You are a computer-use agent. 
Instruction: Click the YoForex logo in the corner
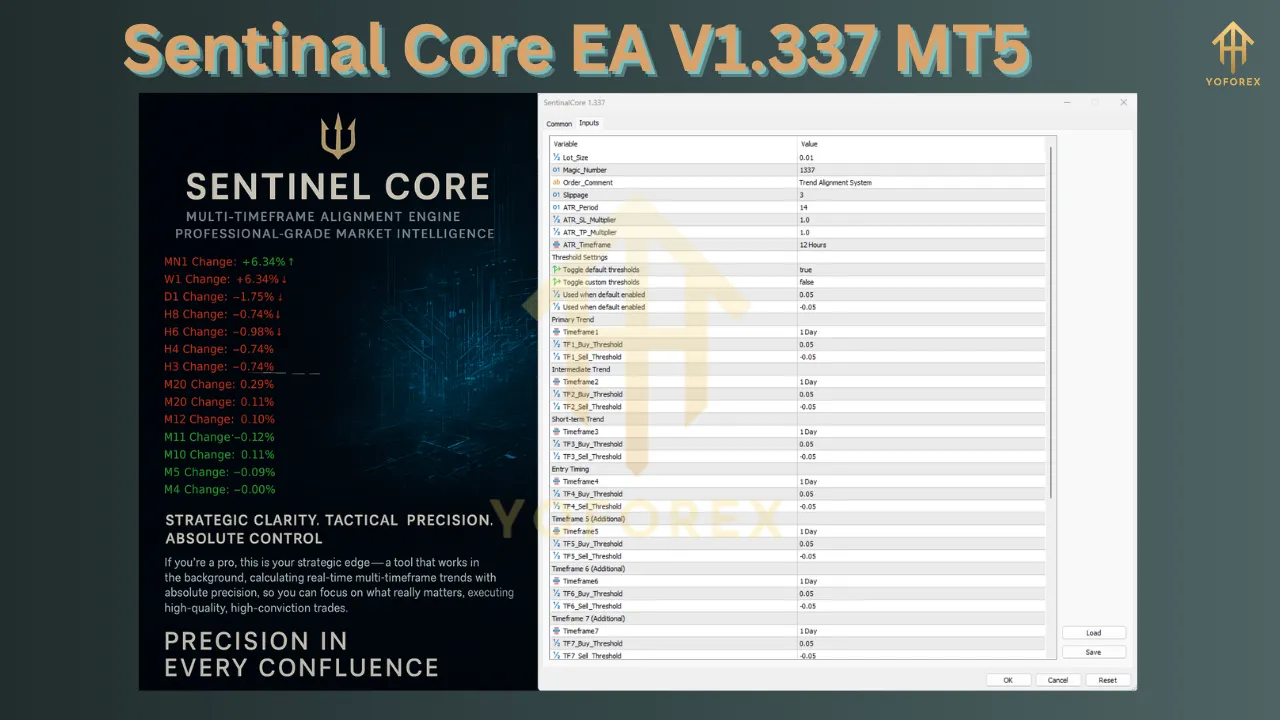pos(1233,55)
